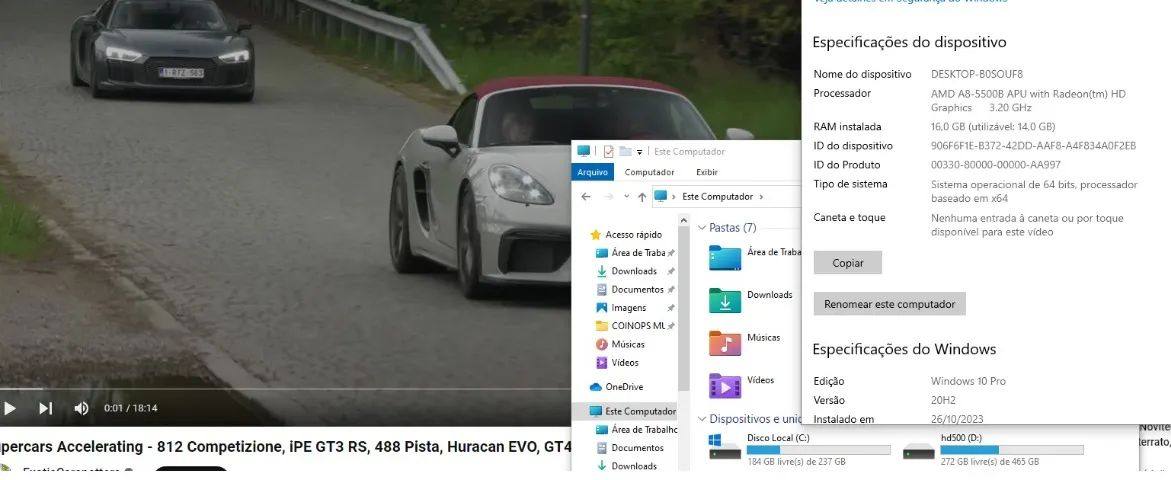This screenshot has width=1171, height=480.
Task: Collapse the Dispositivos e unidades section
Action: coord(702,419)
